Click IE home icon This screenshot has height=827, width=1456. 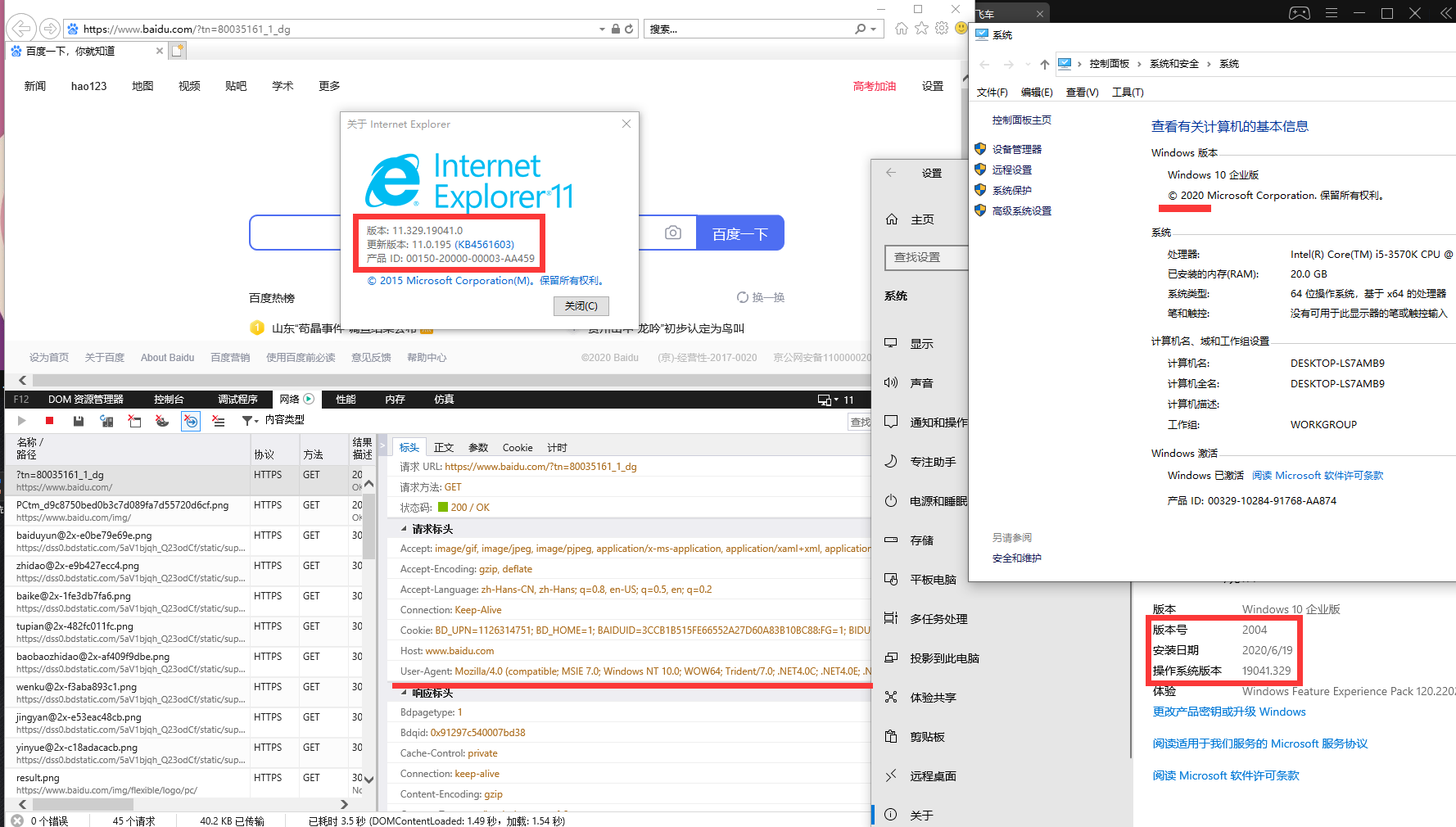coord(902,29)
